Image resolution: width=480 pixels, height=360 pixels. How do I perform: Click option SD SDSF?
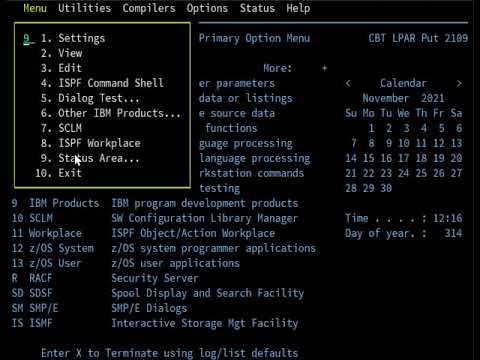[32, 293]
